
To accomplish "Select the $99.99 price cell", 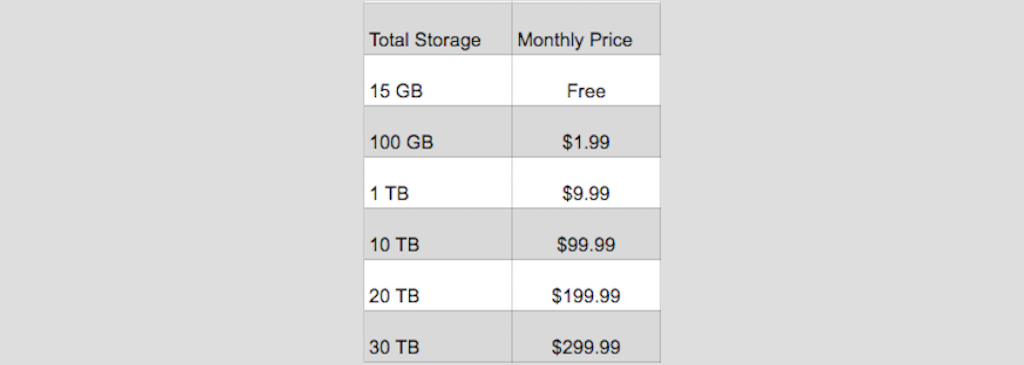I will pos(586,234).
